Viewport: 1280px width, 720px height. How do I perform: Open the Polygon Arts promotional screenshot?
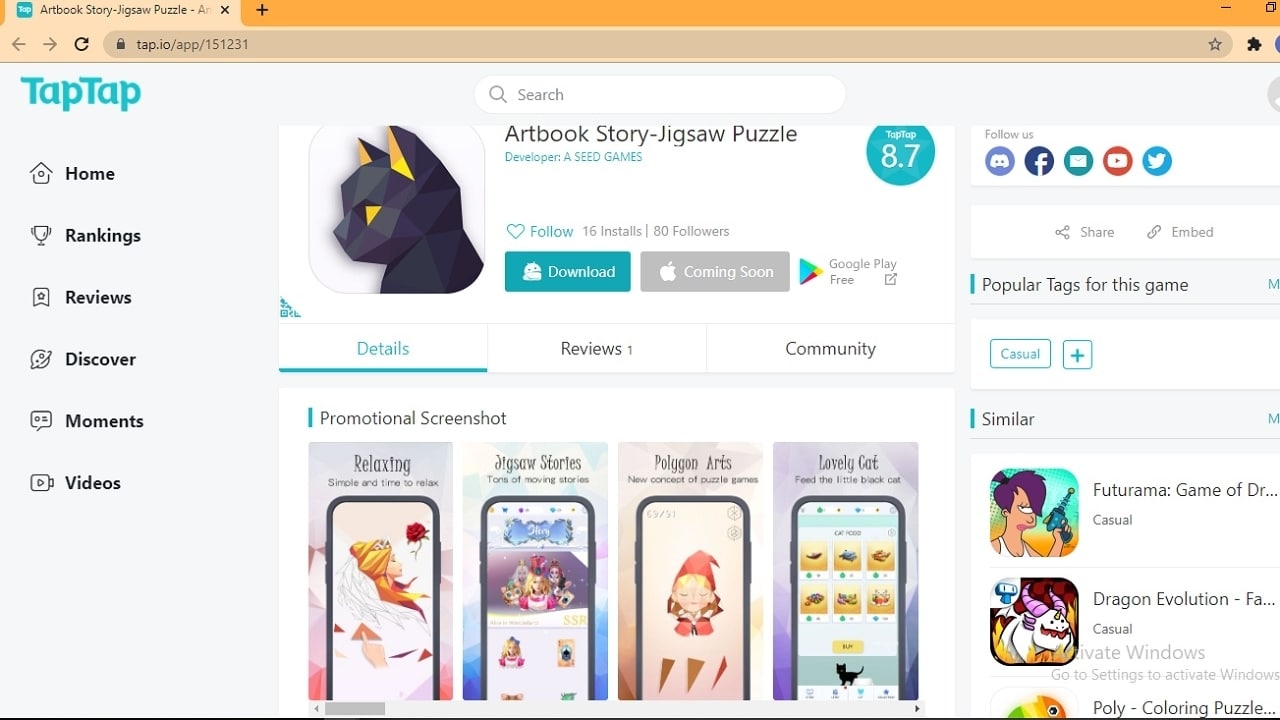click(691, 571)
